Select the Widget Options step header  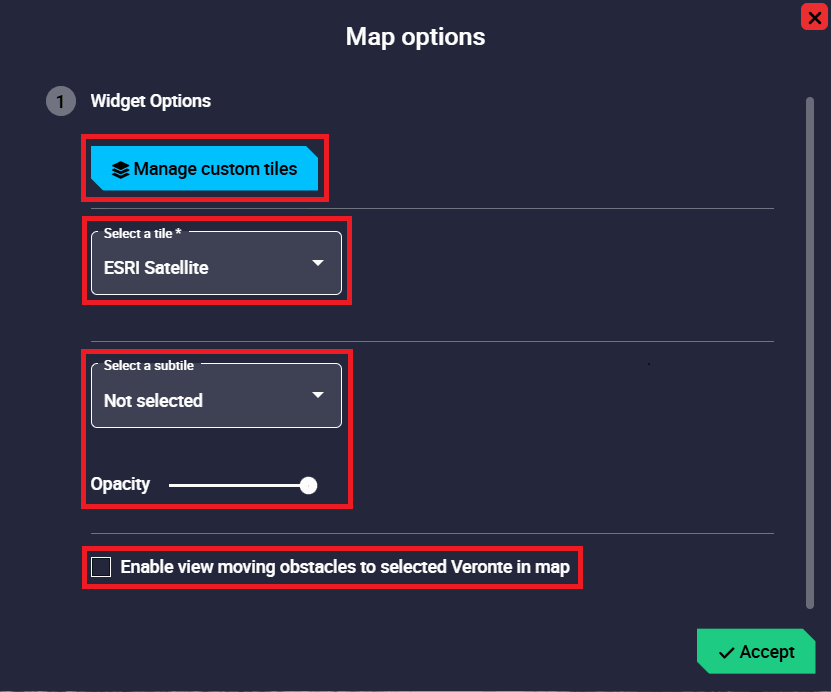[x=150, y=101]
